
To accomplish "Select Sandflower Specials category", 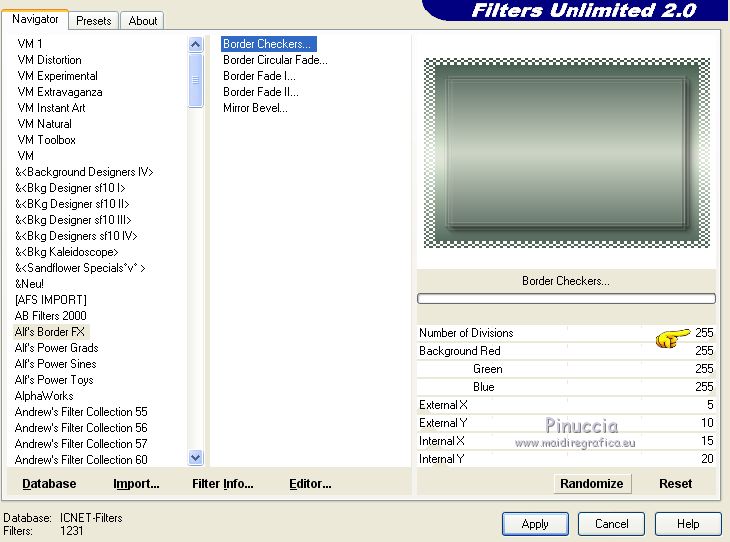I will click(x=80, y=268).
